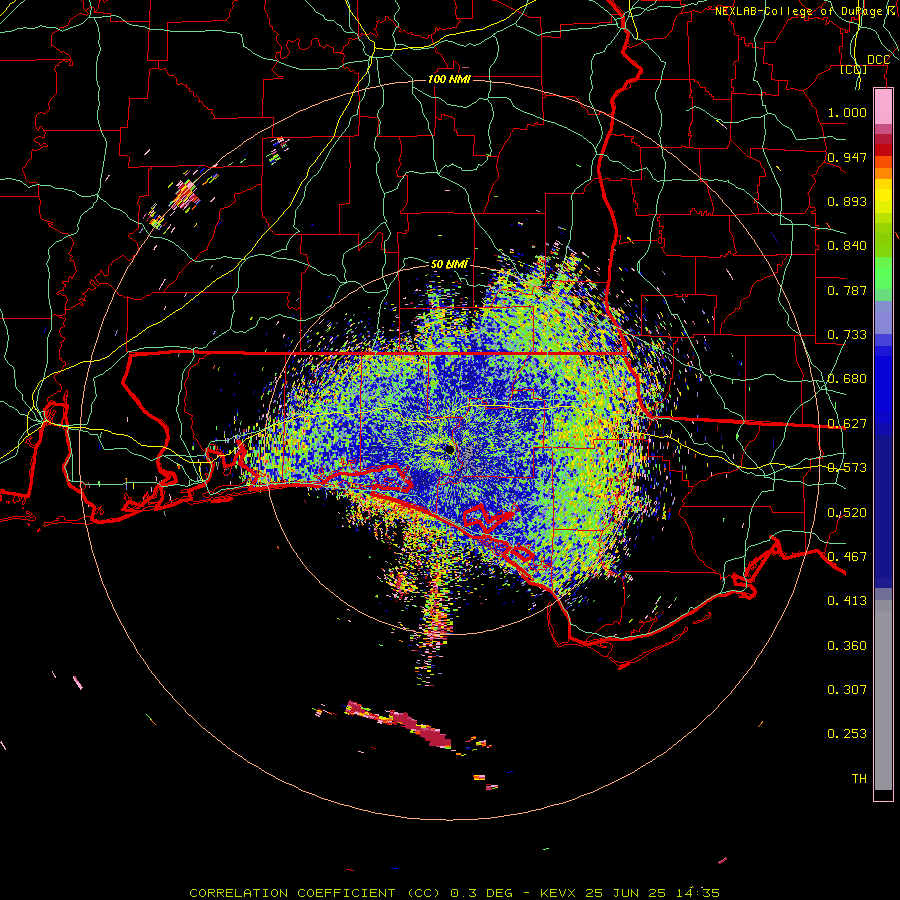The height and width of the screenshot is (900, 900).
Task: Click the 0.733 scale value
Action: (847, 335)
